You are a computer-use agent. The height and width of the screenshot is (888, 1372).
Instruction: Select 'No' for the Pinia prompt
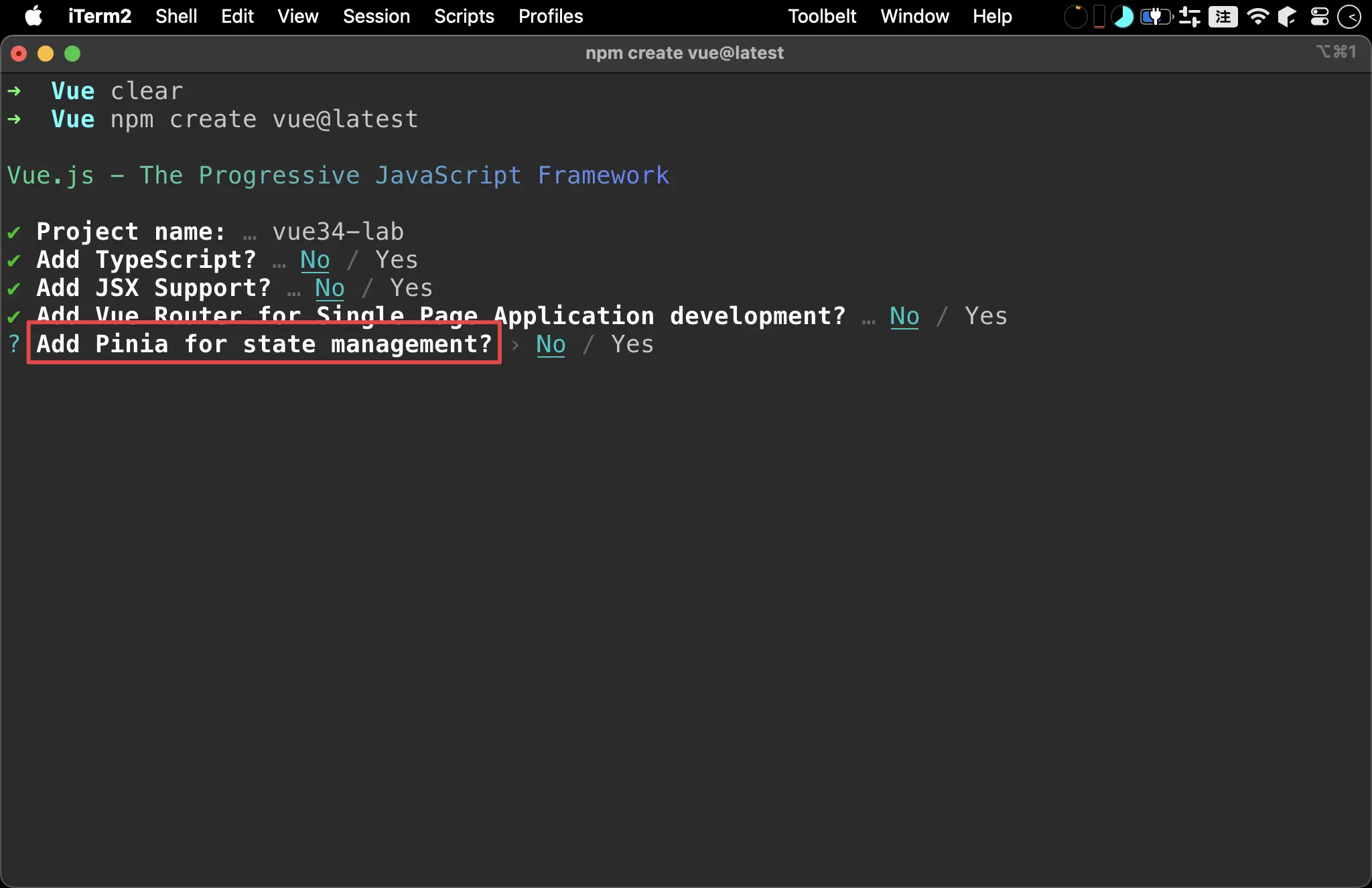[551, 344]
